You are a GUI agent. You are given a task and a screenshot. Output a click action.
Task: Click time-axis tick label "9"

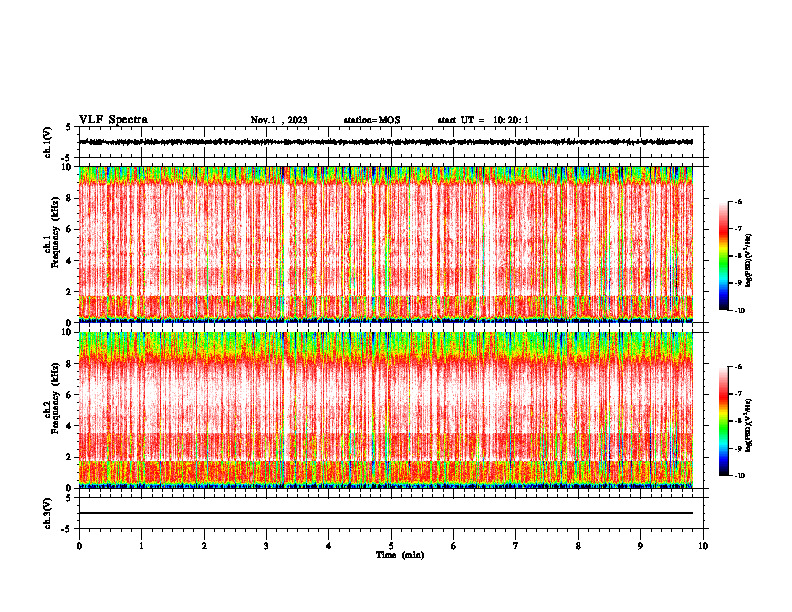640,546
